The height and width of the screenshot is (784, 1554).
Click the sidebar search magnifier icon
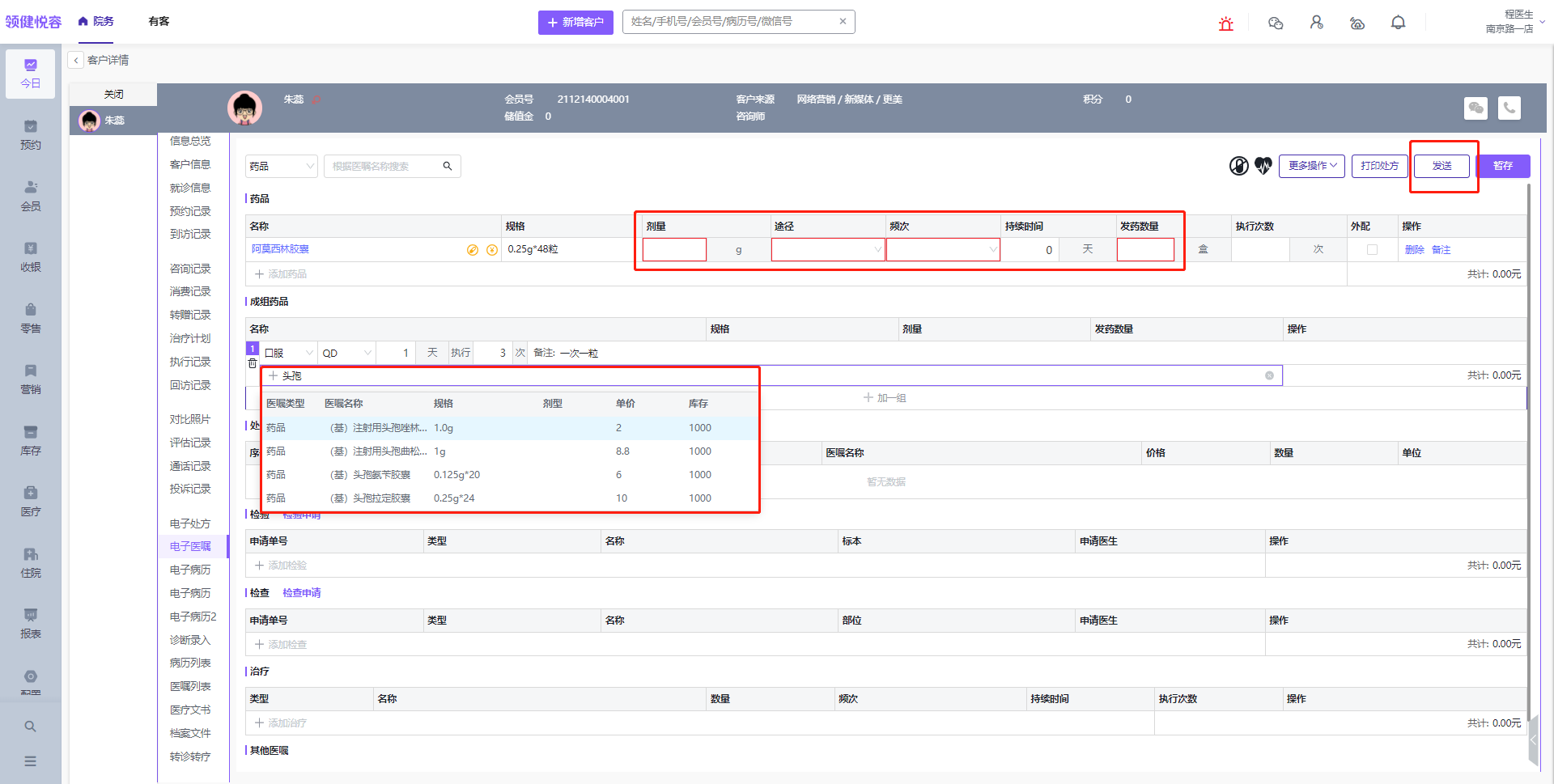point(30,727)
